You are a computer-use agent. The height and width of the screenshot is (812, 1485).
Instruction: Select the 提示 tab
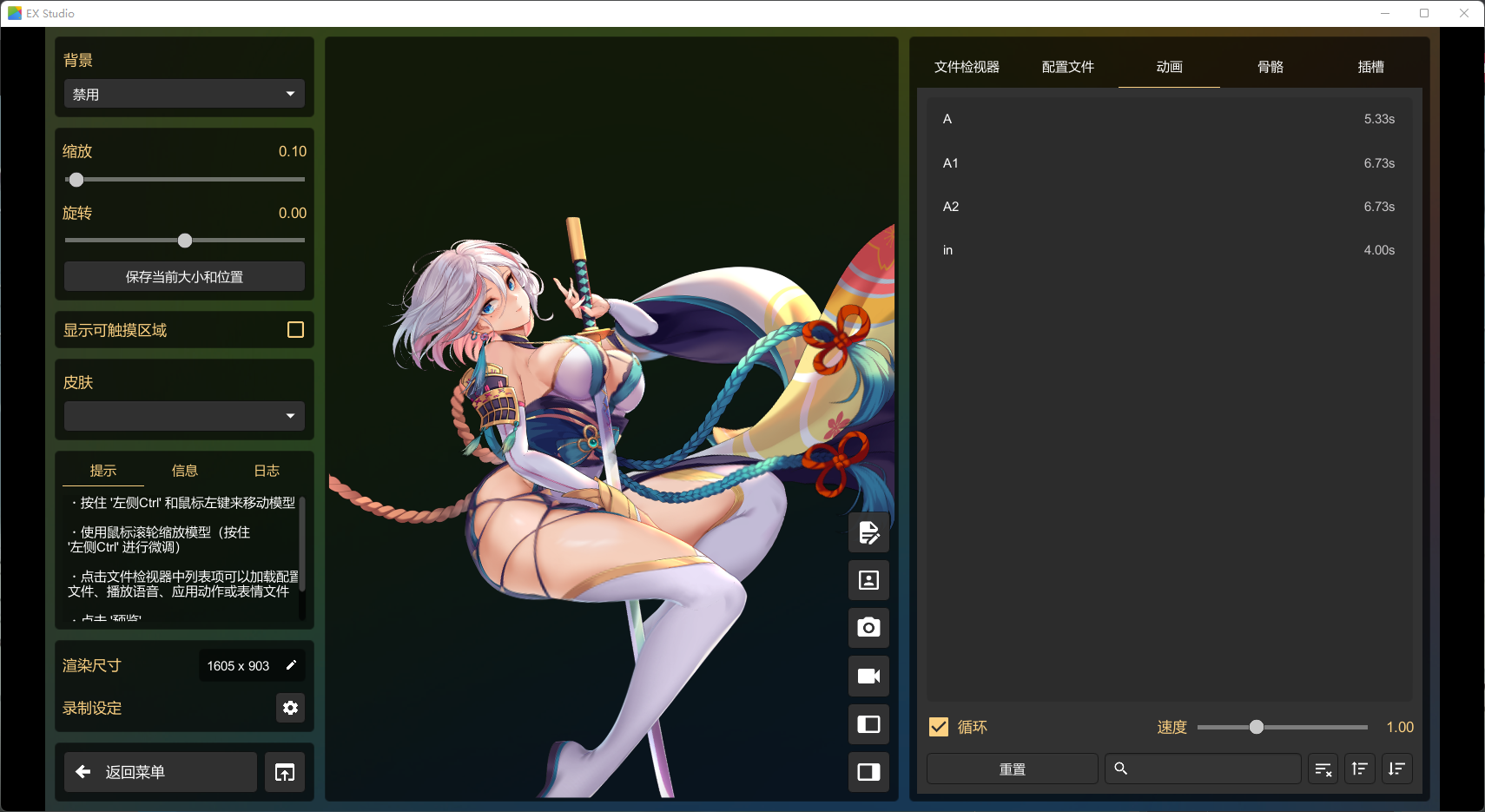(x=103, y=471)
